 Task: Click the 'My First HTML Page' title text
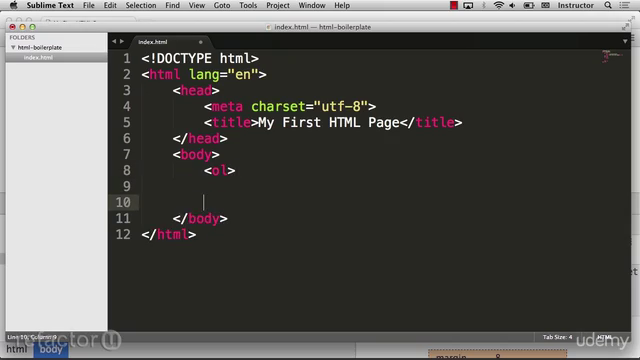[x=329, y=122]
